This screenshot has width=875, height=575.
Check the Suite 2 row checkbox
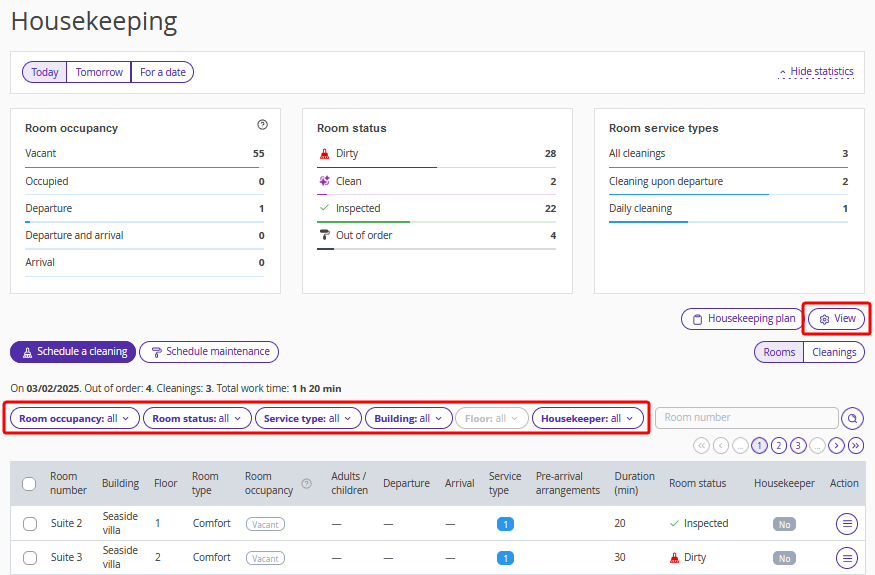pos(29,524)
